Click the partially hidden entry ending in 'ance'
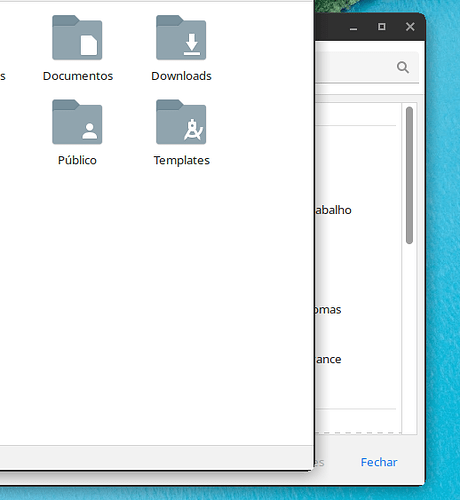460x500 pixels. click(328, 359)
